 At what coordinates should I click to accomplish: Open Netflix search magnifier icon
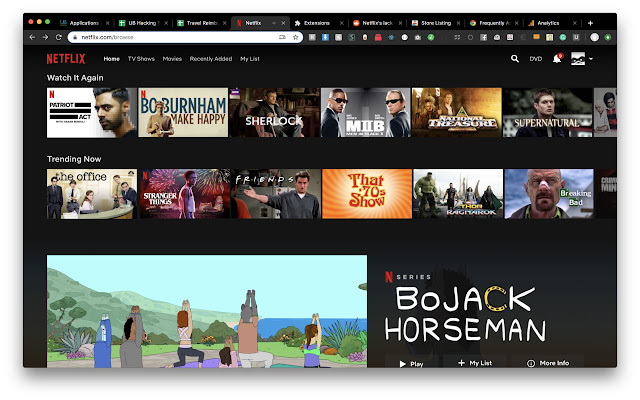(515, 59)
